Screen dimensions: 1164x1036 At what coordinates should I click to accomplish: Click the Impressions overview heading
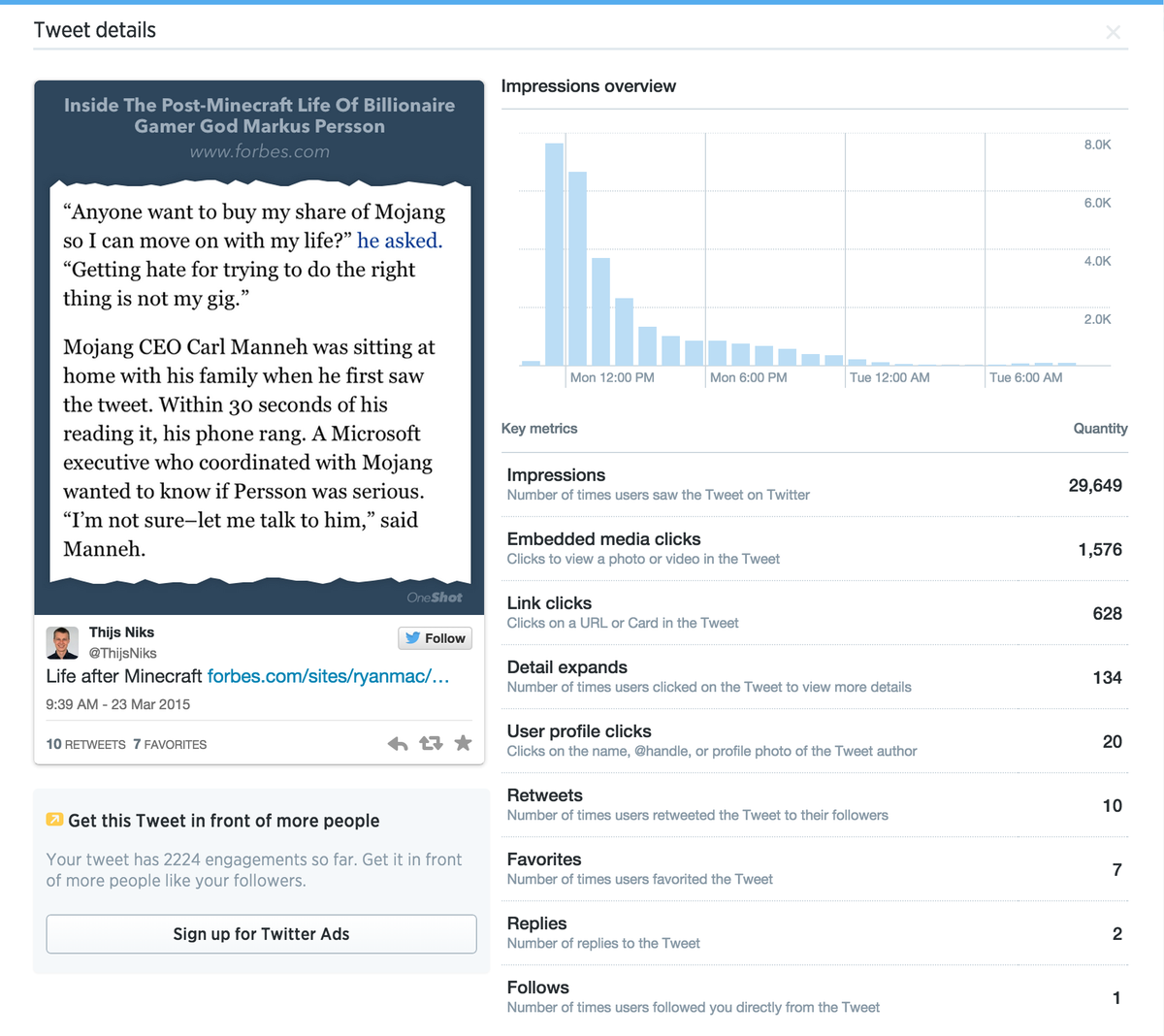(x=589, y=86)
